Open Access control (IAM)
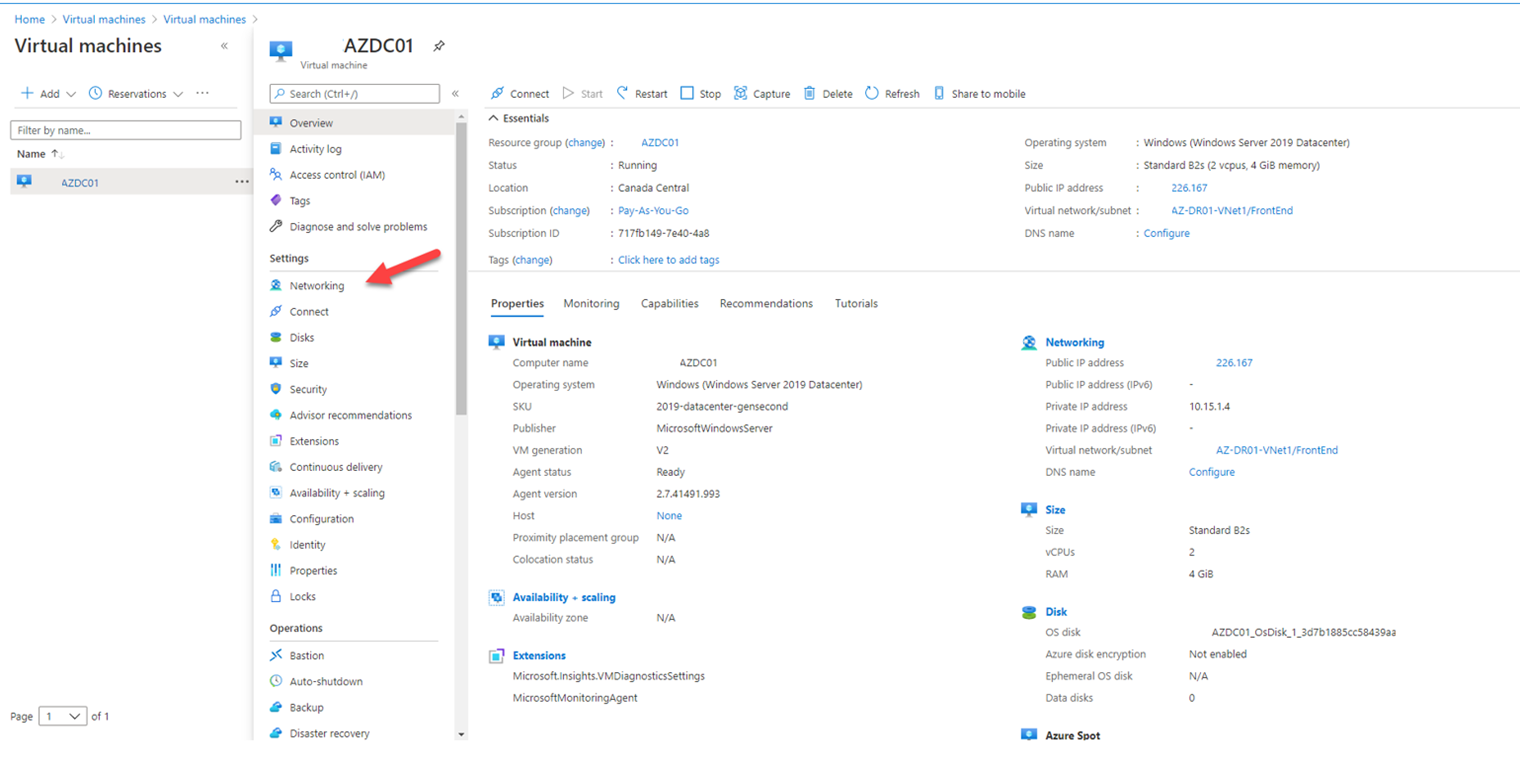The height and width of the screenshot is (764, 1520). coord(336,175)
